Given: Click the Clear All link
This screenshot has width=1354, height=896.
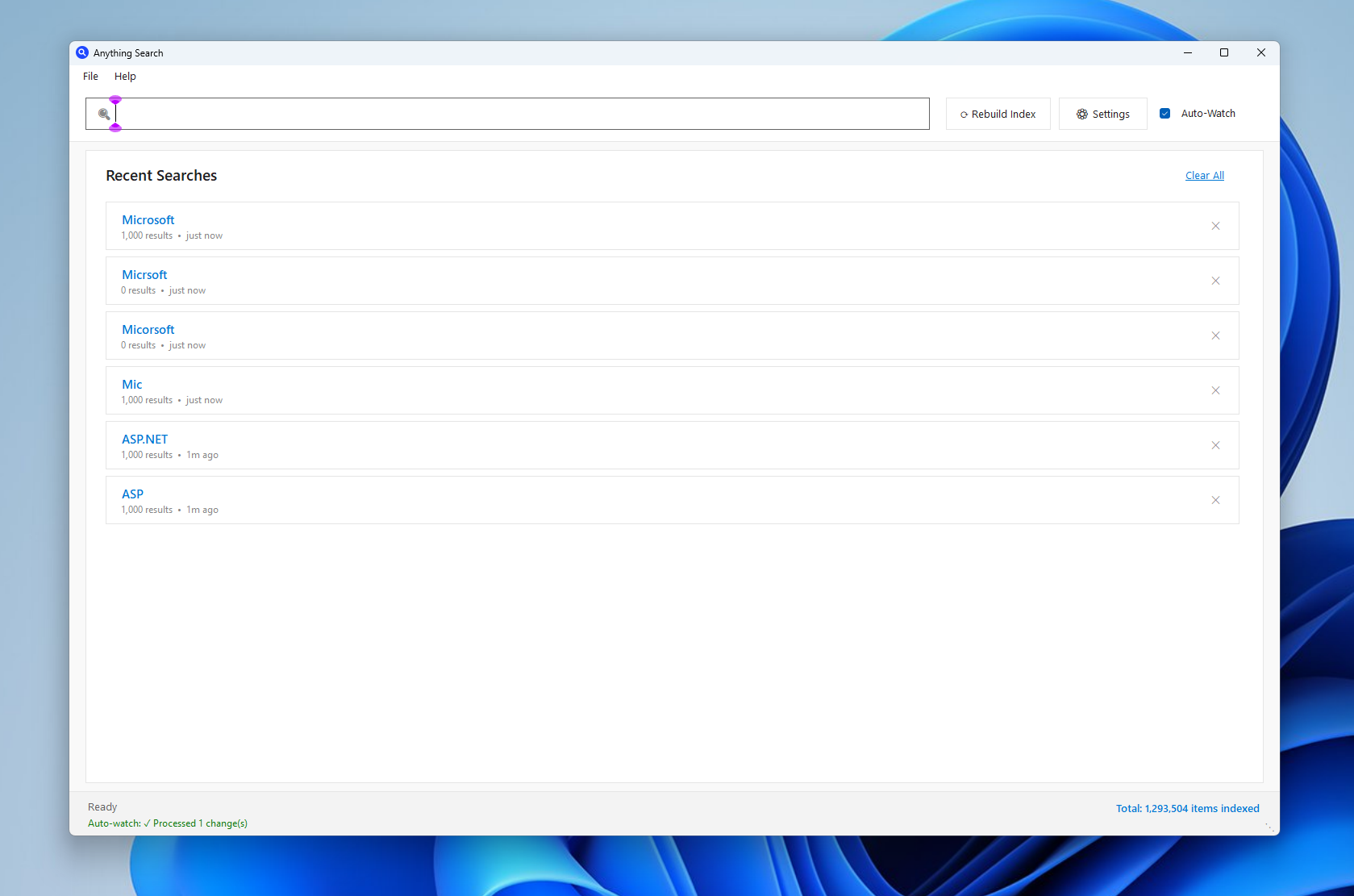Looking at the screenshot, I should pos(1204,175).
